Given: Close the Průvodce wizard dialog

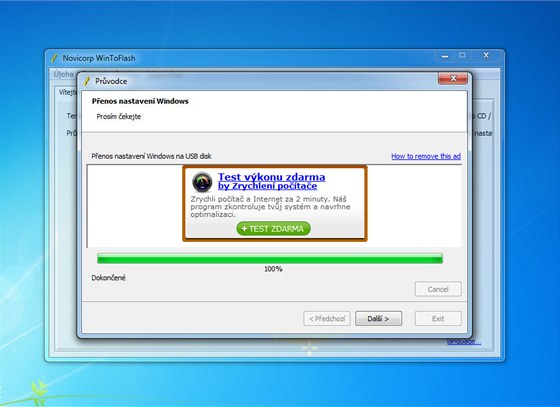Looking at the screenshot, I should (453, 78).
